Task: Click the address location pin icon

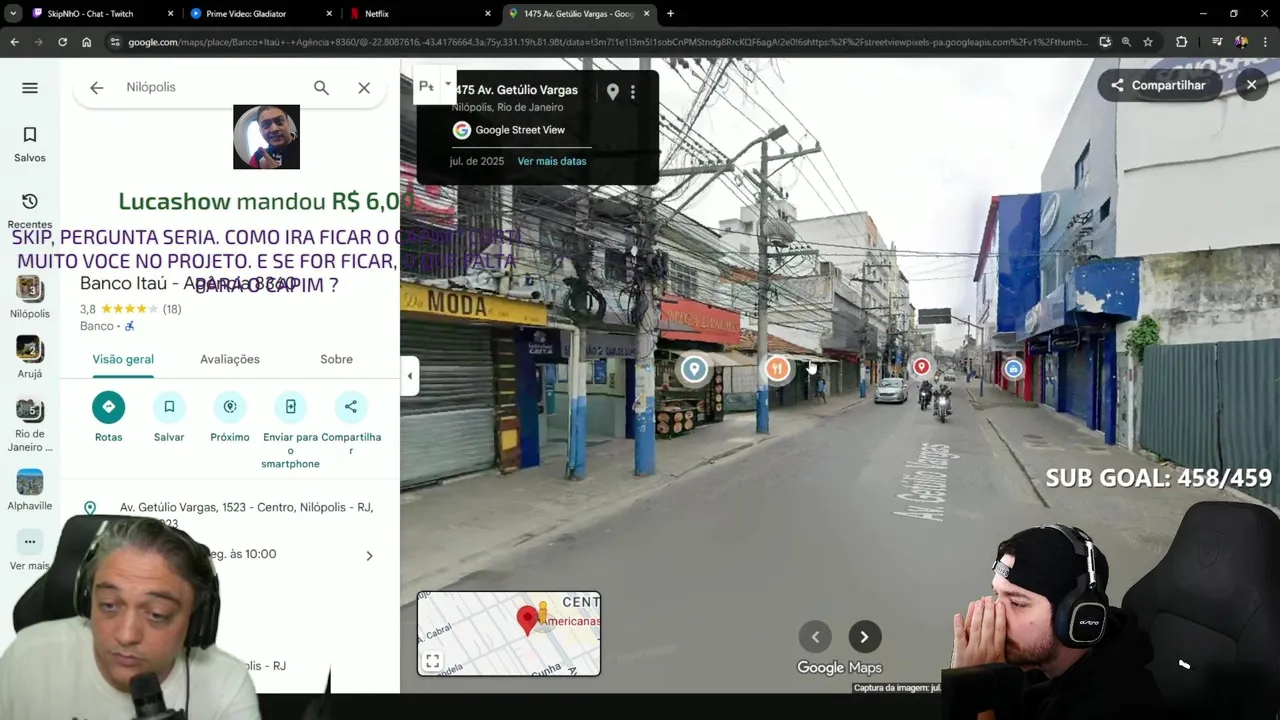Action: [90, 508]
